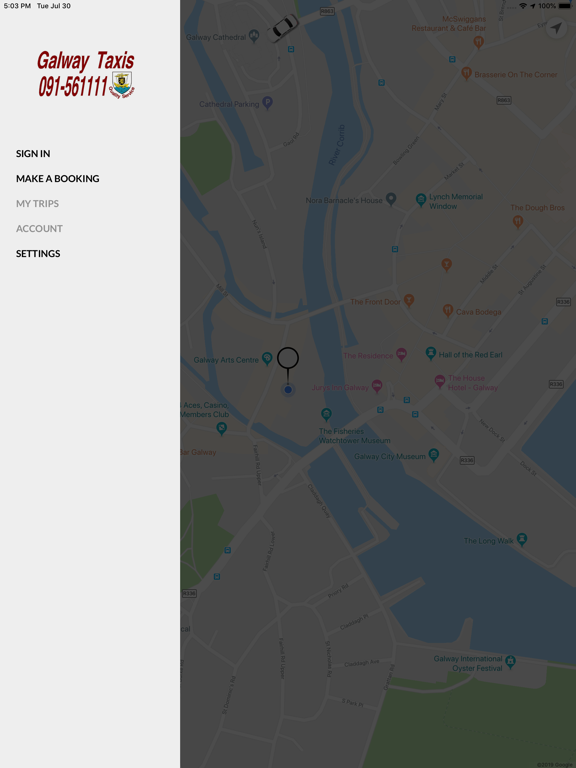Tap the Galway Taxis logo
The height and width of the screenshot is (768, 576).
pos(86,74)
